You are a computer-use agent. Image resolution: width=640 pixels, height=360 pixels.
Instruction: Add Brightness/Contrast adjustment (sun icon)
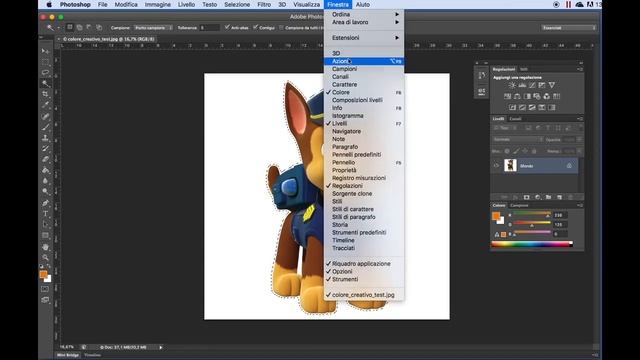[x=512, y=85]
